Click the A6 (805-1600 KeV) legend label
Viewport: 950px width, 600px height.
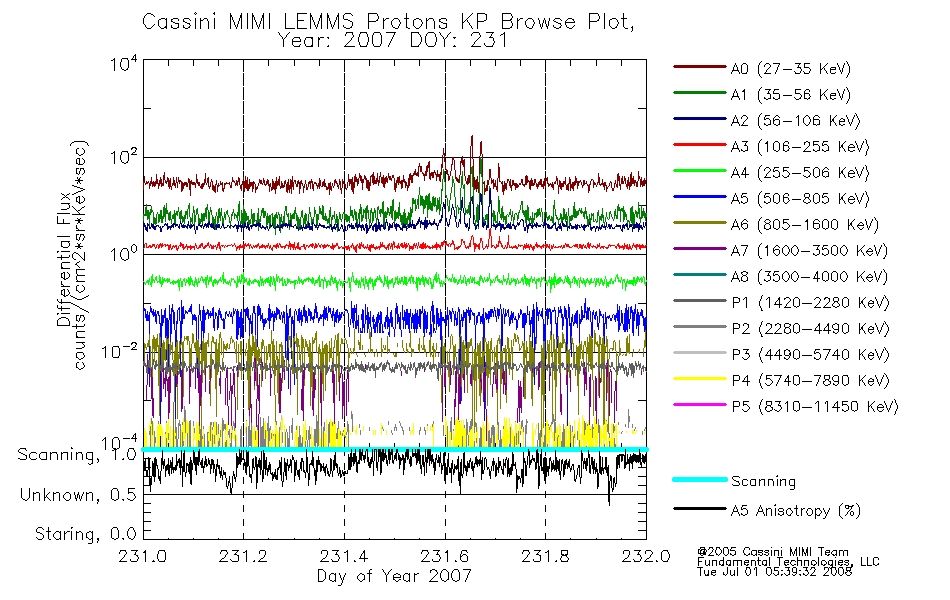click(x=805, y=225)
